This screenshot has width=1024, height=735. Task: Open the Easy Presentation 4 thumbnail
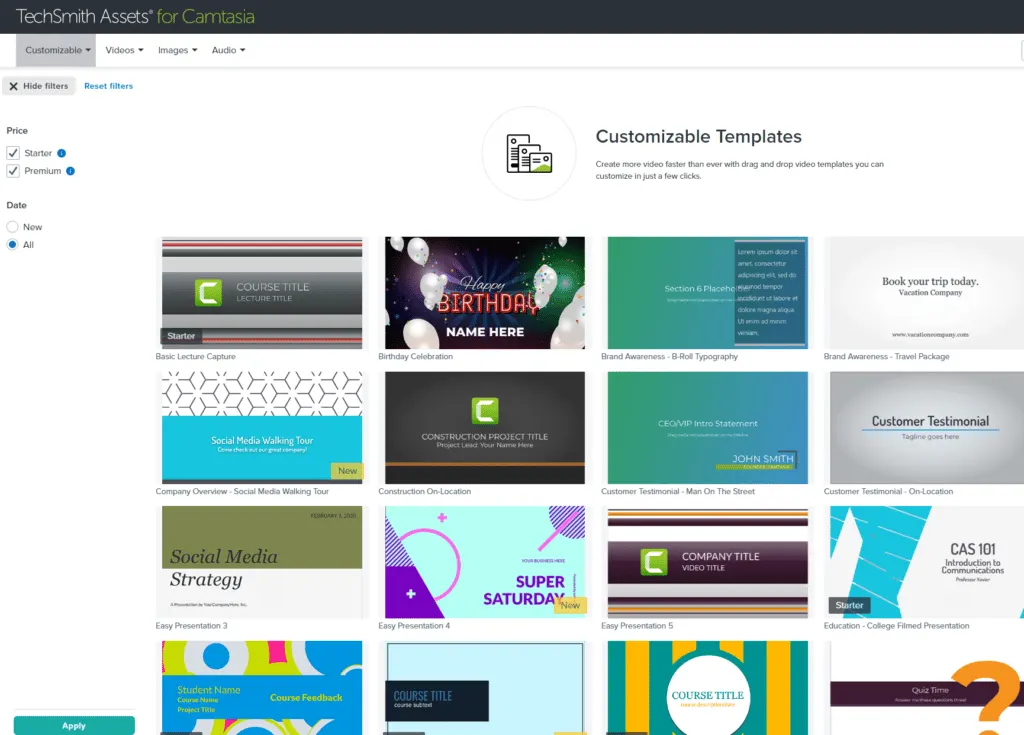point(485,562)
